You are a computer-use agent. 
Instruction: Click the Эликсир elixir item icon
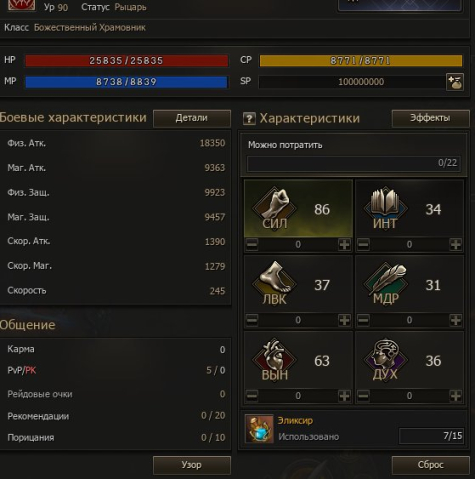tap(259, 429)
